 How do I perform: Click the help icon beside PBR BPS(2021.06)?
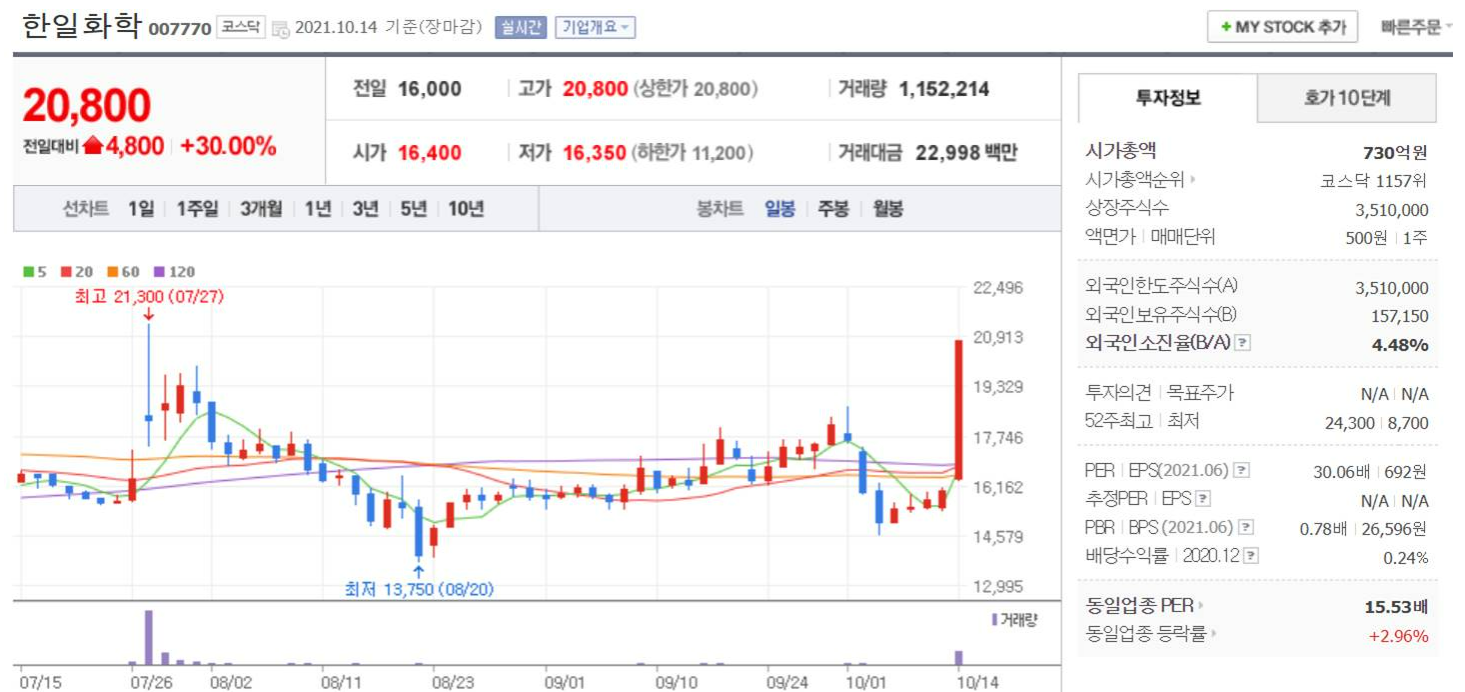(x=1245, y=527)
